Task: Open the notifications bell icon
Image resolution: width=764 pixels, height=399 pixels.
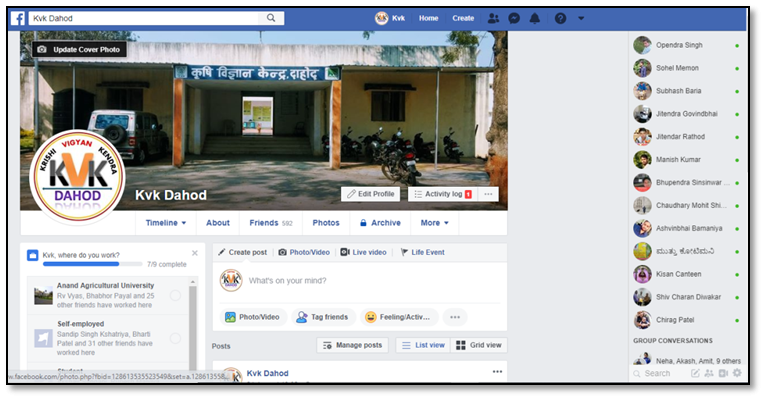Action: [535, 19]
